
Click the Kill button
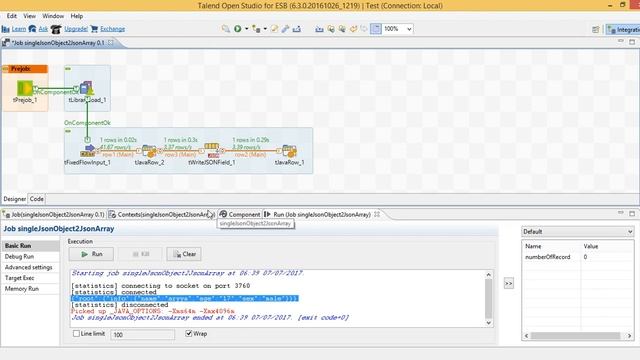(x=140, y=254)
